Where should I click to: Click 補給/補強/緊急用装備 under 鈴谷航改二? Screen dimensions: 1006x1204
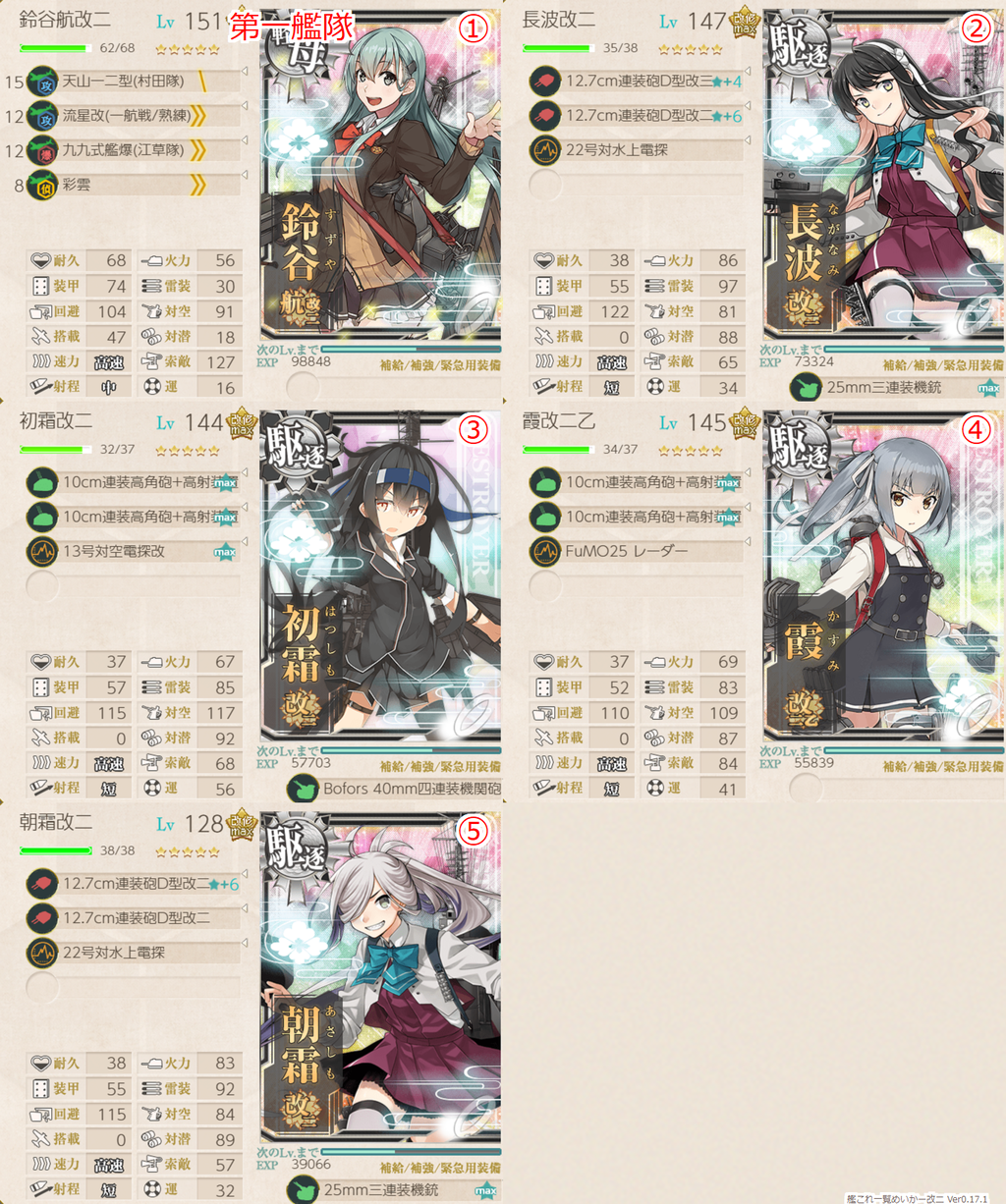point(439,364)
